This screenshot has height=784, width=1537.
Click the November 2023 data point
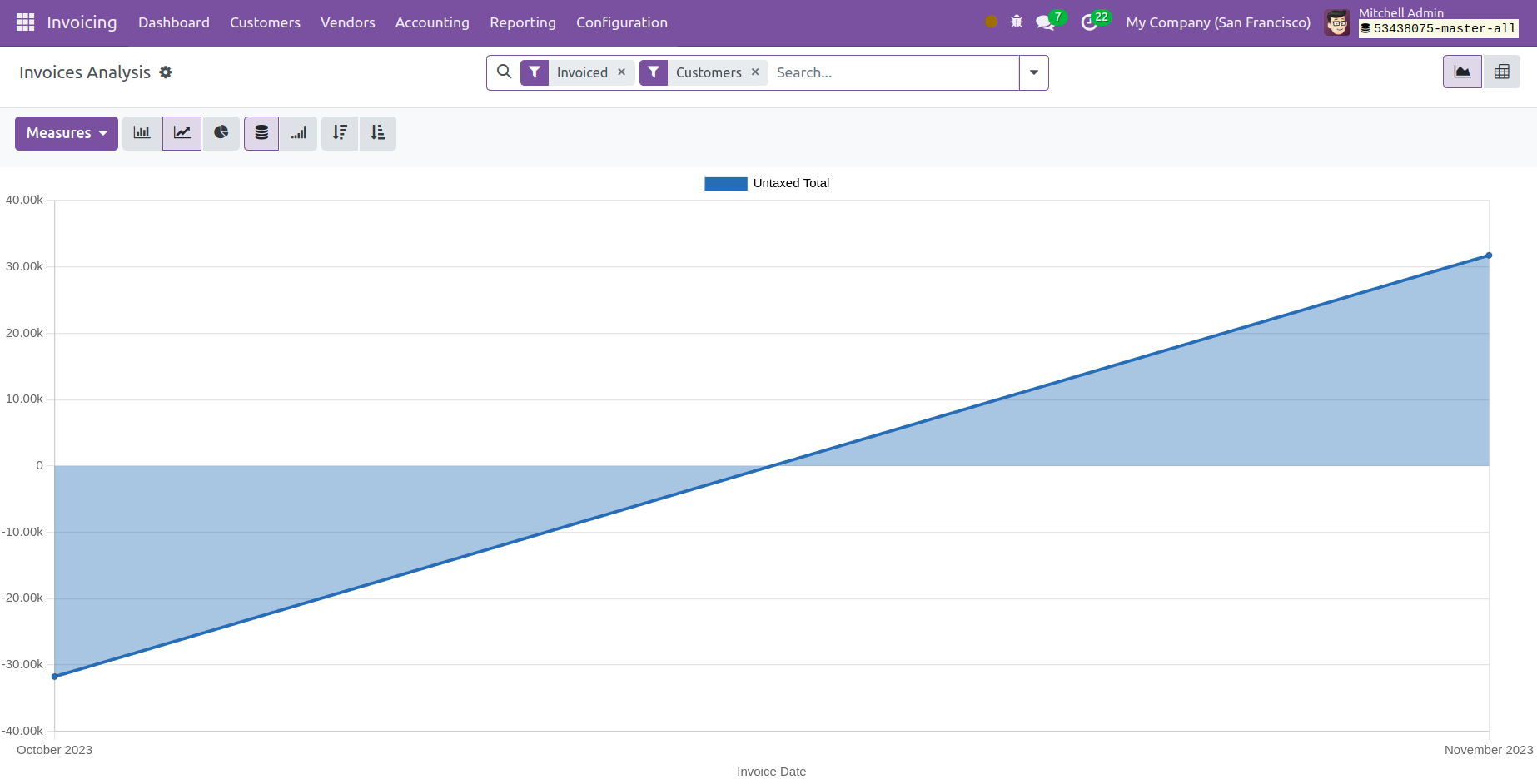tap(1489, 256)
